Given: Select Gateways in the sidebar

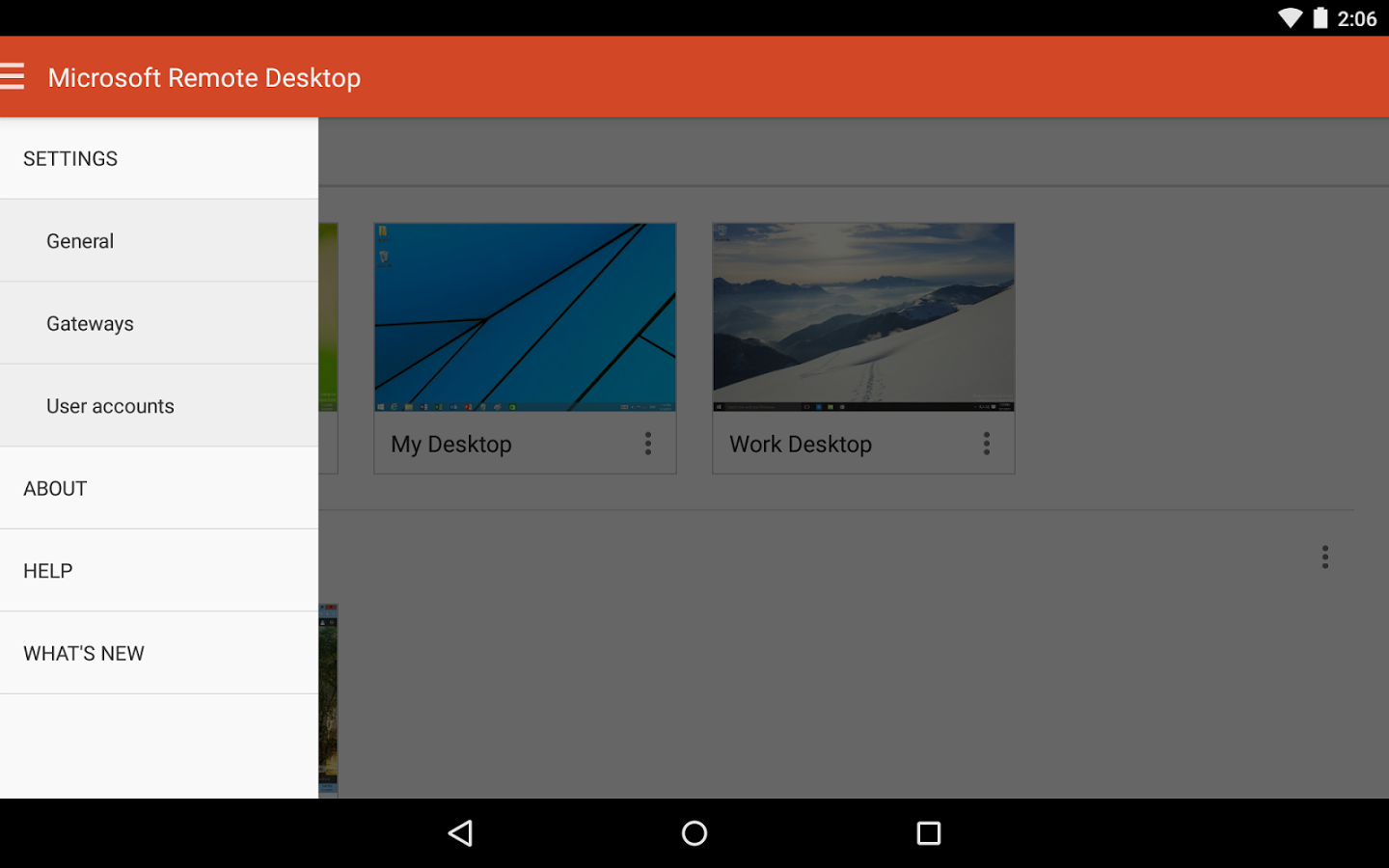Looking at the screenshot, I should pos(90,323).
